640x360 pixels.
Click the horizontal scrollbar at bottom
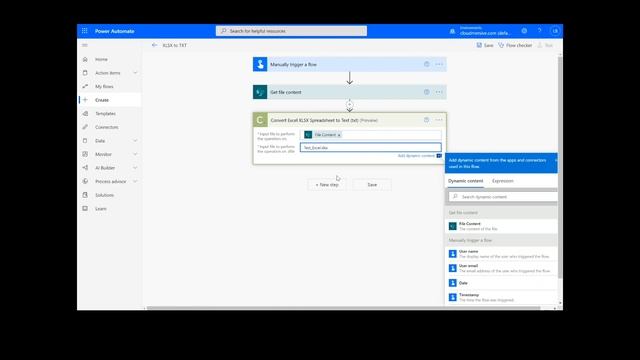[344, 308]
